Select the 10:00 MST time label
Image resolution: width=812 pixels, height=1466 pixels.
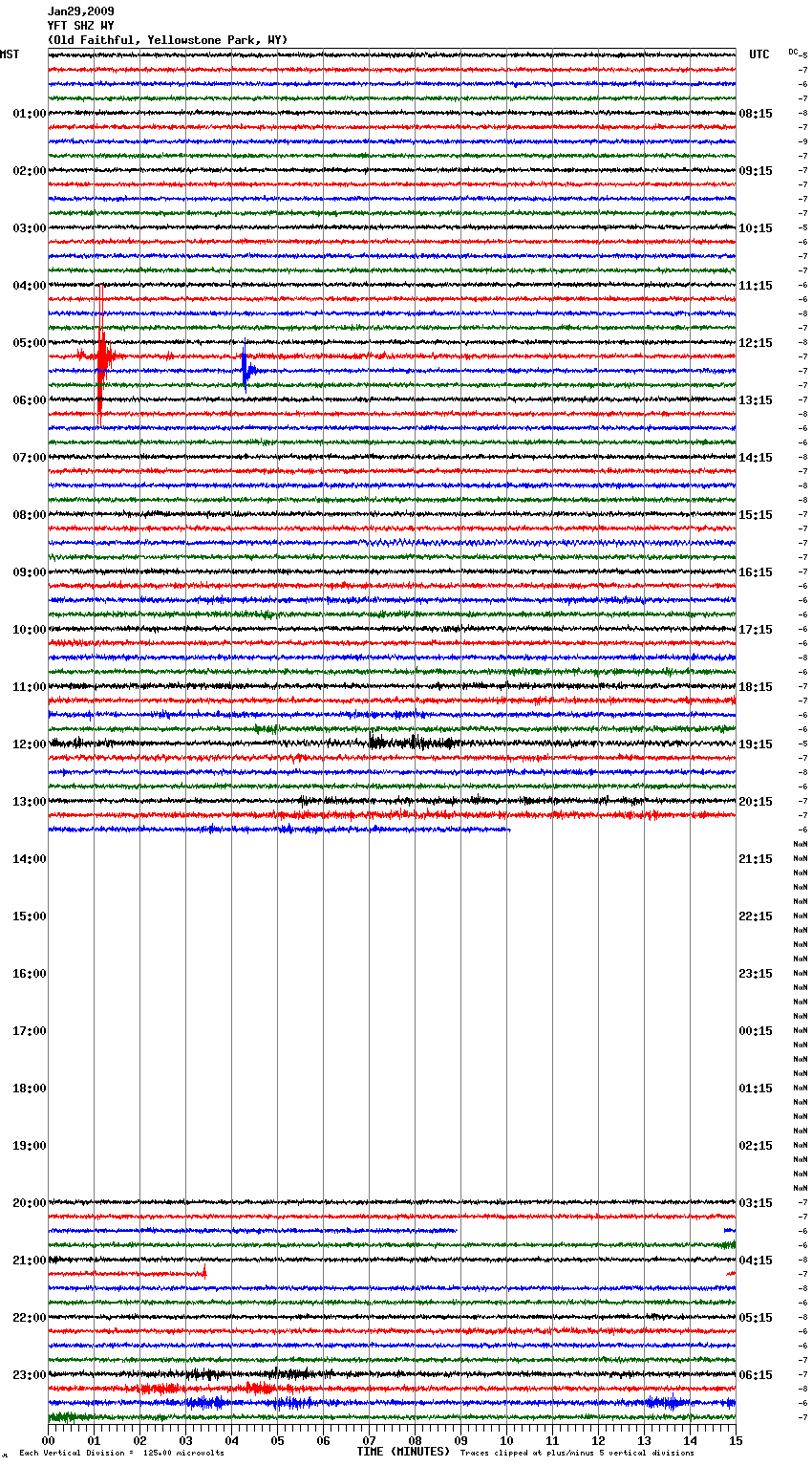point(30,630)
